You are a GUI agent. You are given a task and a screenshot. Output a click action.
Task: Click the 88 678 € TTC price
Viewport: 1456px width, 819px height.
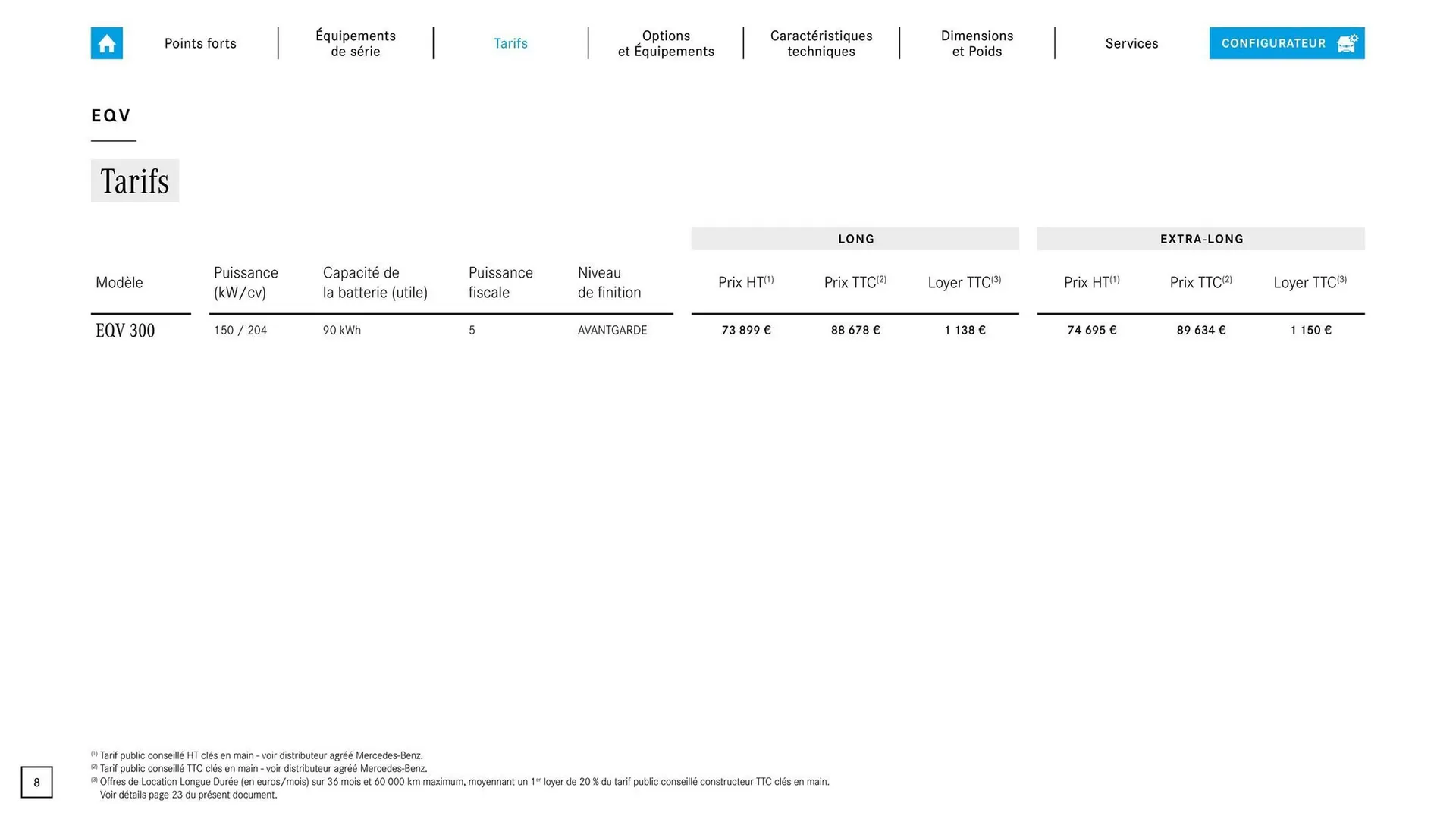[855, 331]
